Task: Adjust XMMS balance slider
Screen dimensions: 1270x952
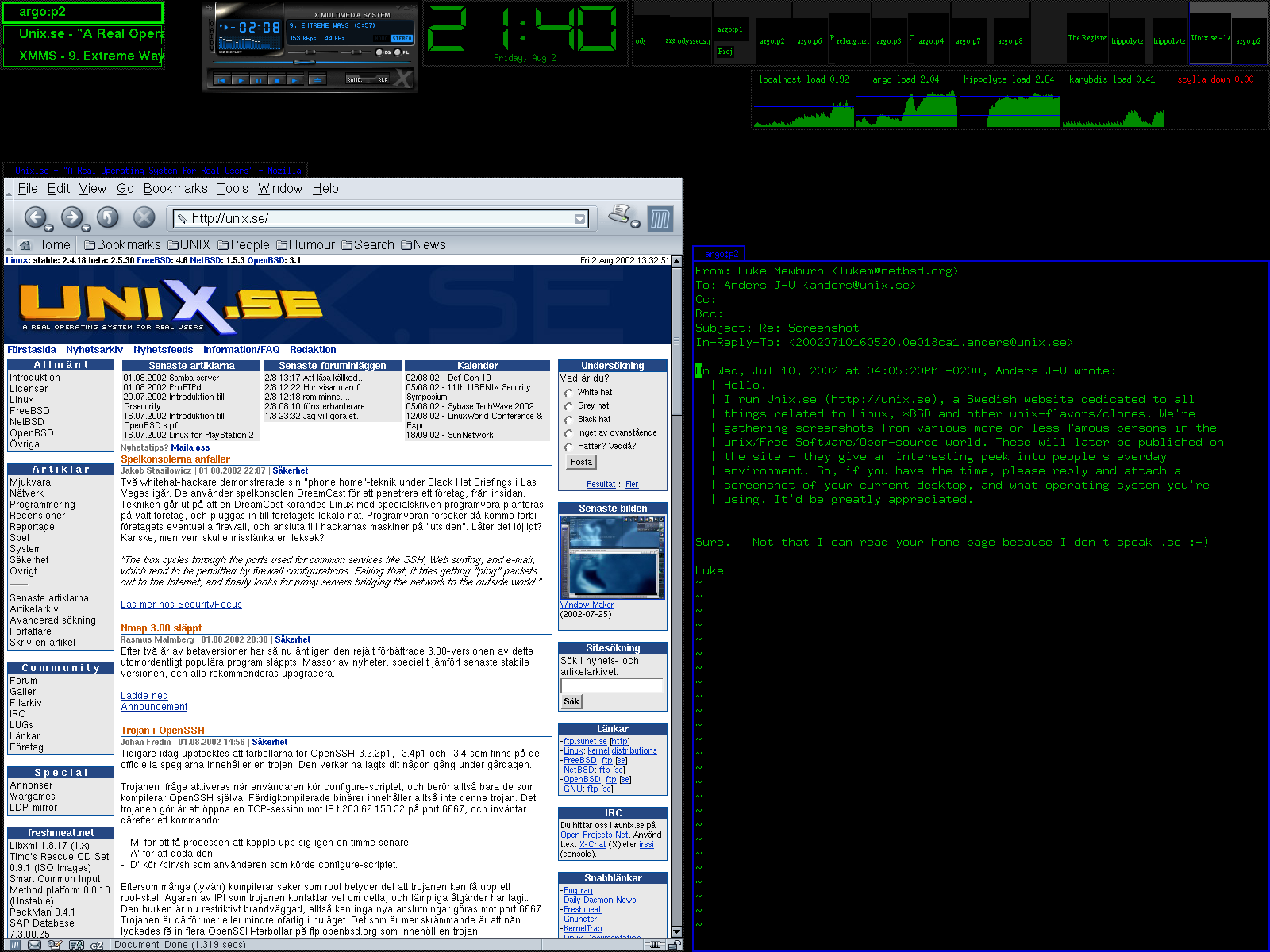Action: 356,52
